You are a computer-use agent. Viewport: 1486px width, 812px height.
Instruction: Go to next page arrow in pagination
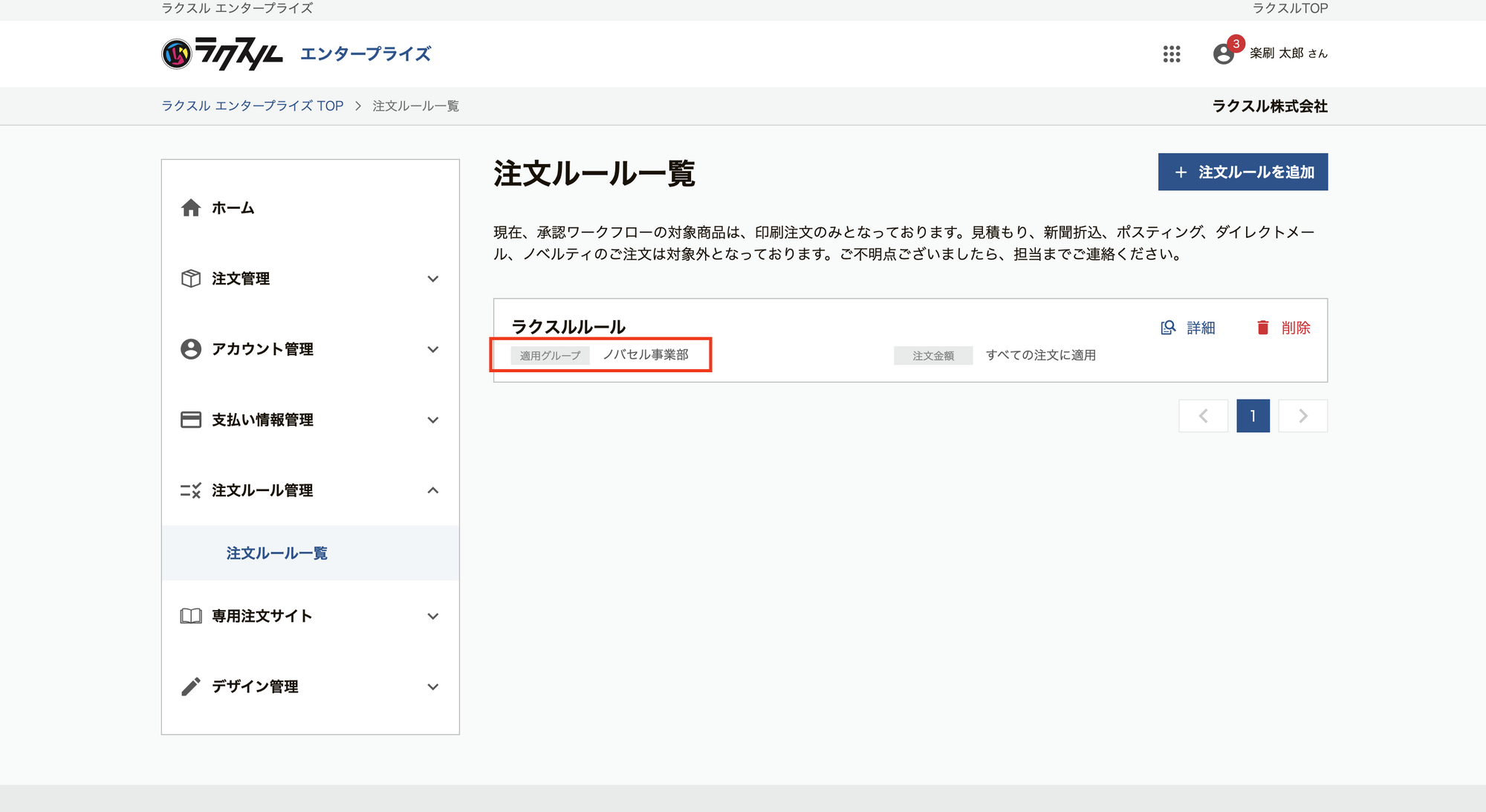[1303, 416]
